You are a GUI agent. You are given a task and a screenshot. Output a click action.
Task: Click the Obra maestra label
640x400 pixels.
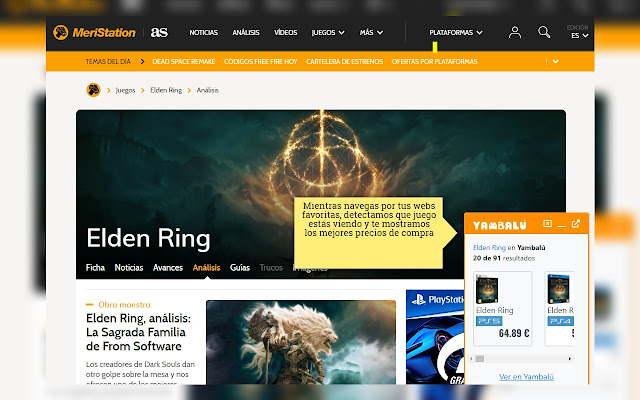[x=124, y=304]
